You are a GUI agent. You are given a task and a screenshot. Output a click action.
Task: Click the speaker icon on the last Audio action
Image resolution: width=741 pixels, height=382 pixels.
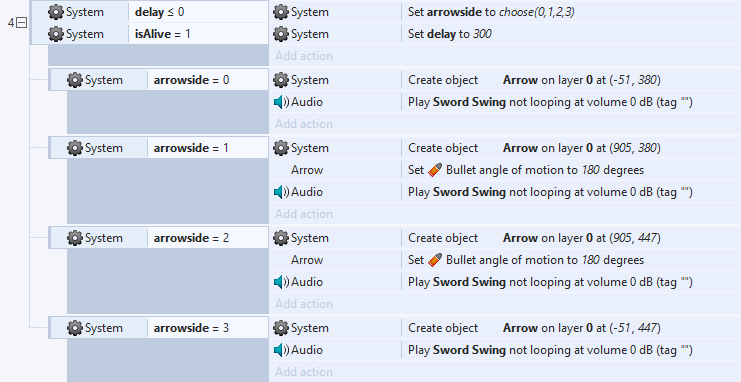tap(281, 350)
